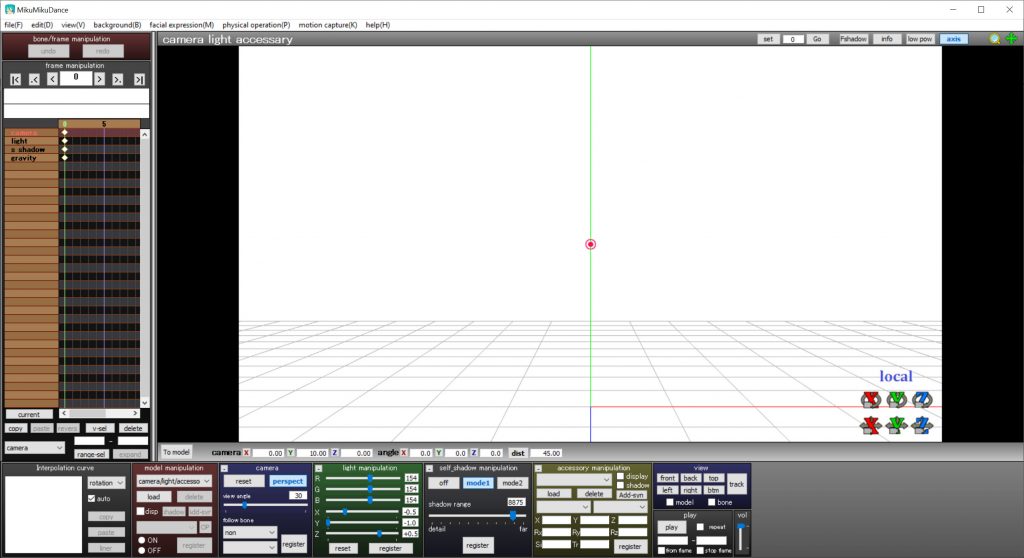Click the camera reset button

pyautogui.click(x=244, y=482)
